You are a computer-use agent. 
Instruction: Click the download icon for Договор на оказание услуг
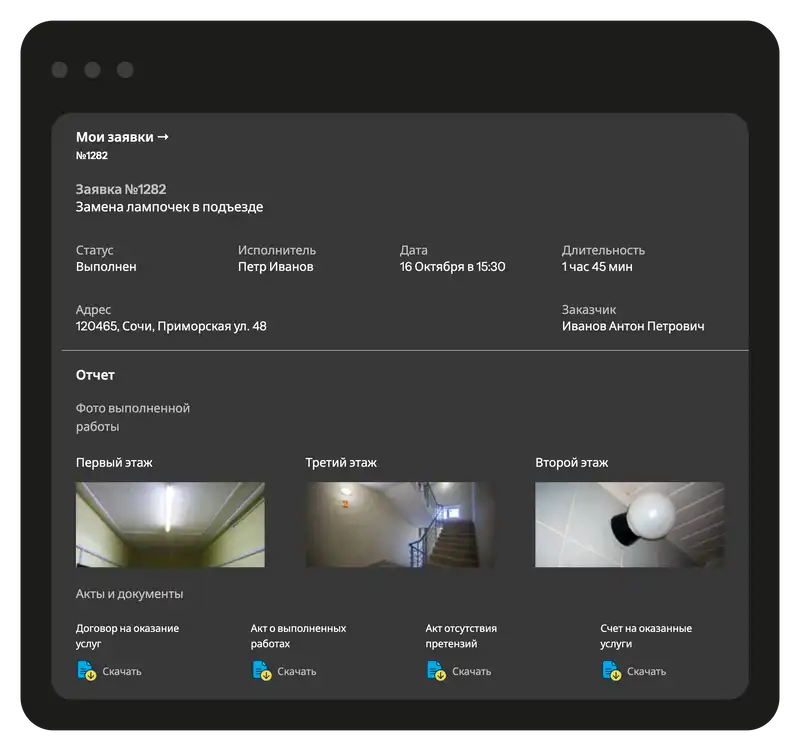[x=87, y=671]
